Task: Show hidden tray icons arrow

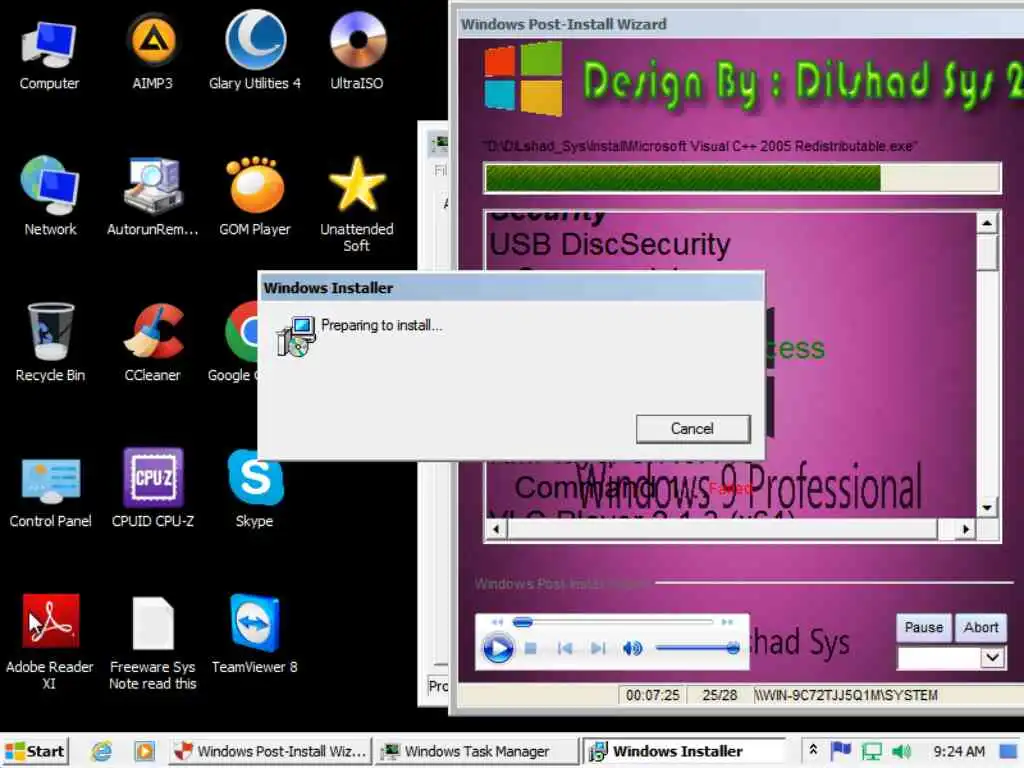Action: (x=813, y=750)
